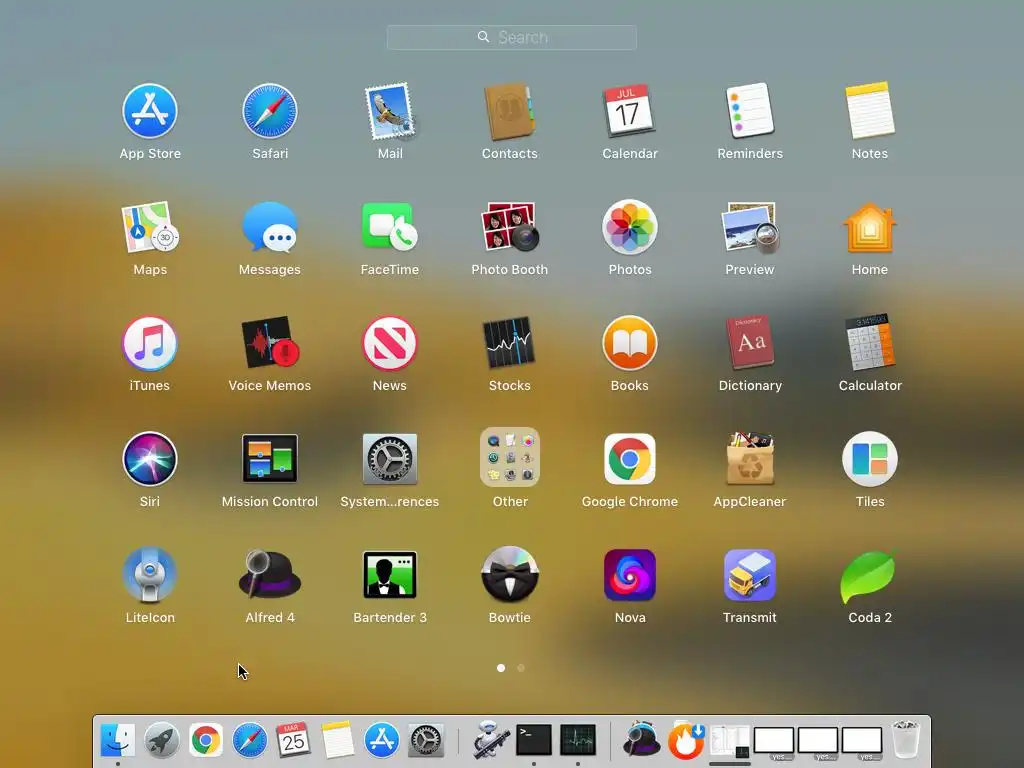The height and width of the screenshot is (768, 1024).
Task: Open the Contacts app
Action: click(x=509, y=111)
